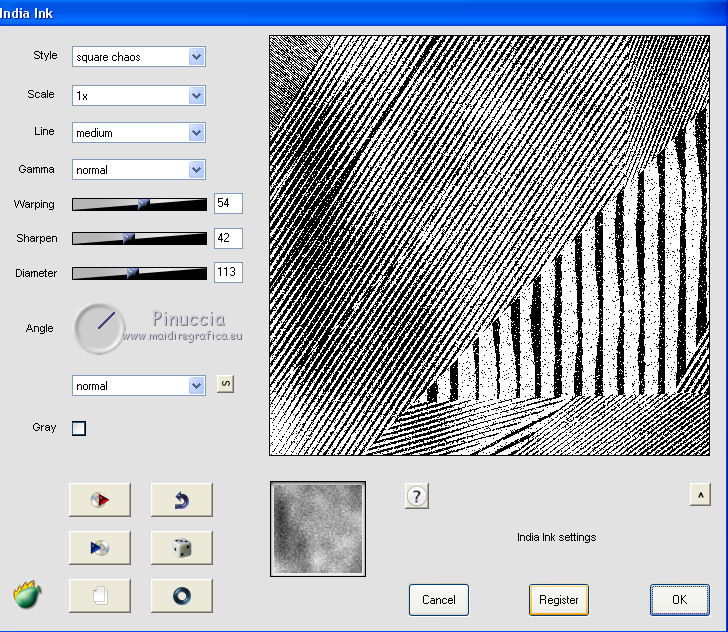Viewport: 728px width, 632px height.
Task: Enable the Gray checkbox
Action: [x=79, y=428]
